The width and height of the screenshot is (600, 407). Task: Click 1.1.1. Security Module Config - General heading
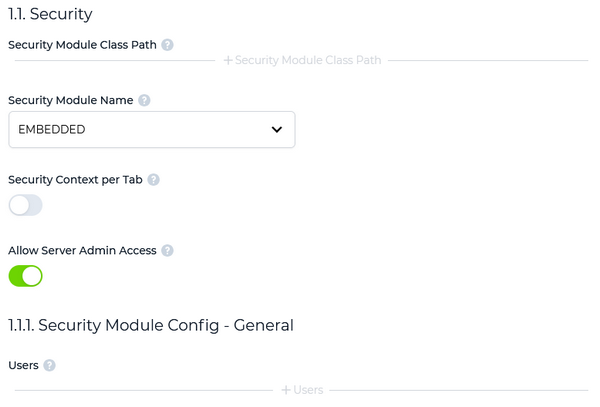[x=151, y=326]
